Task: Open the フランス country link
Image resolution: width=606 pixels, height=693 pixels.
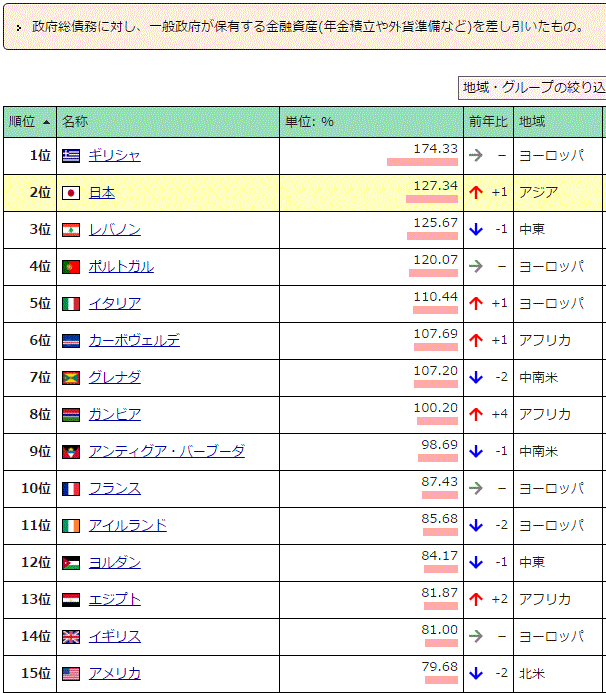Action: point(114,489)
